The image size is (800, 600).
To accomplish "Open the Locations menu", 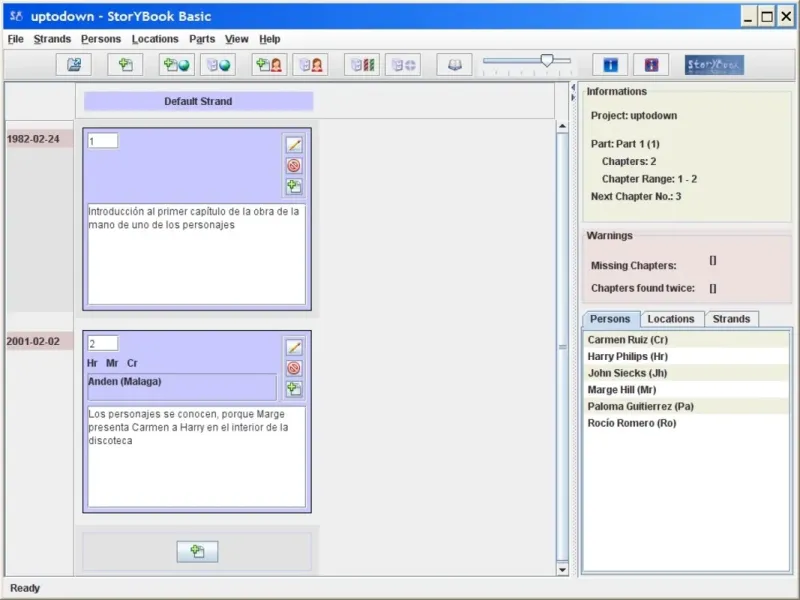I will pos(155,39).
